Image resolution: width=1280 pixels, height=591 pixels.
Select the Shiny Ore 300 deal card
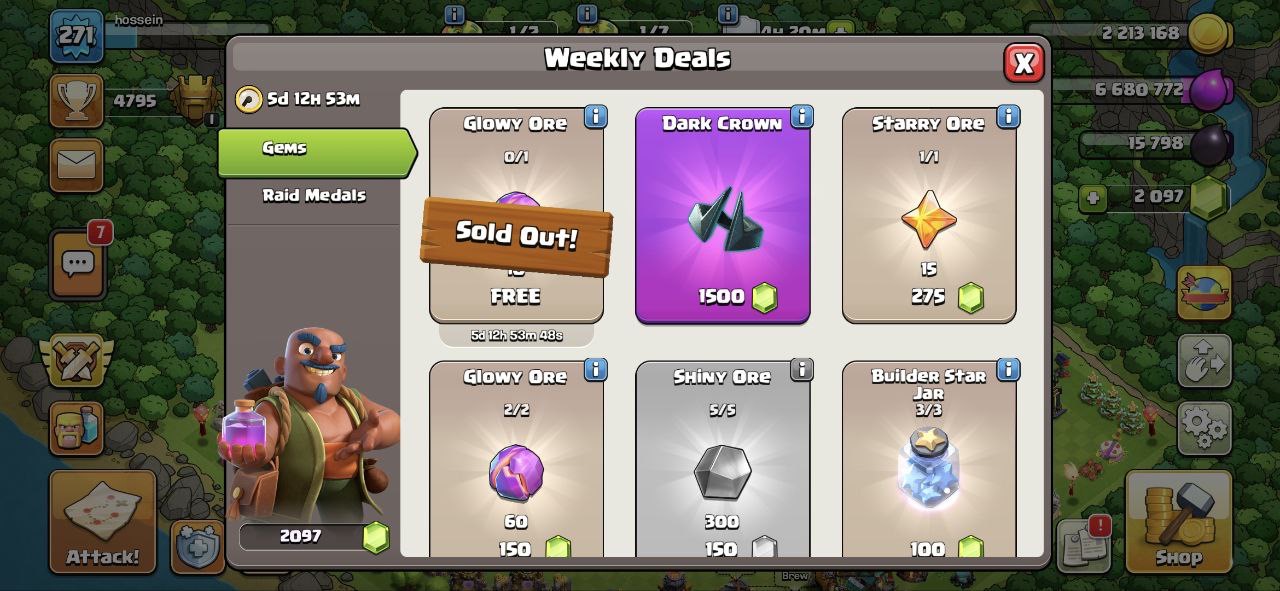[722, 459]
